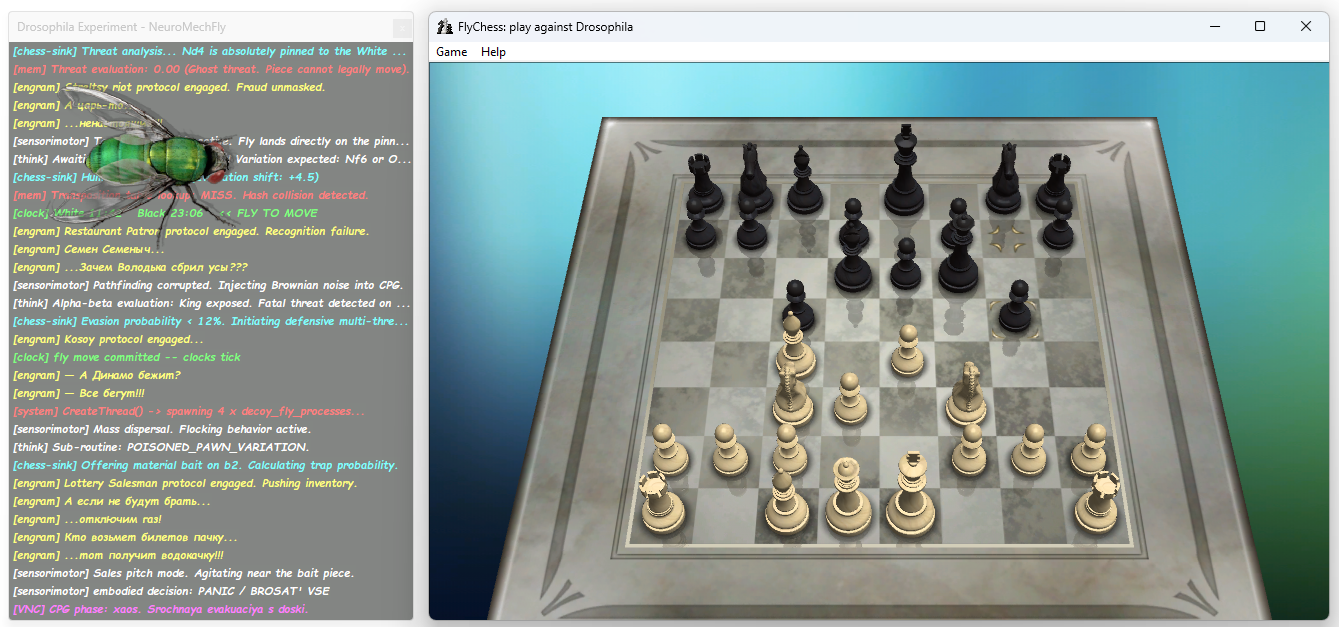Click the 'Transposition table lookup: MISS' mem line

[x=190, y=195]
